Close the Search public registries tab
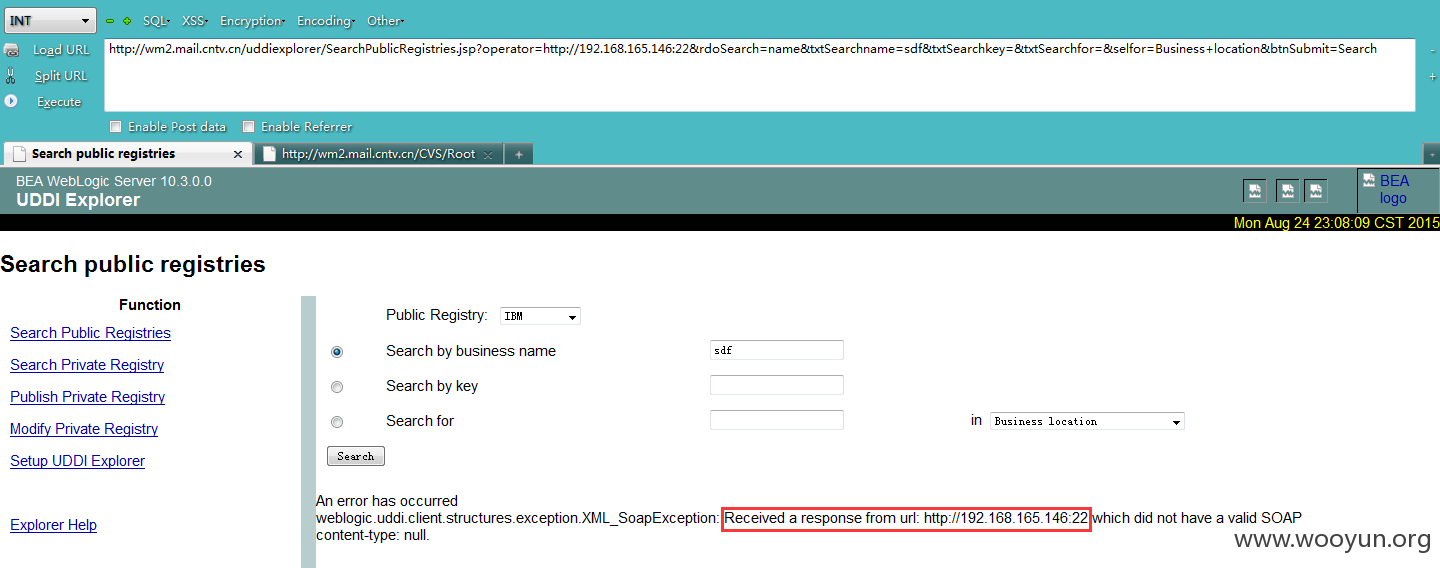The width and height of the screenshot is (1440, 568). [x=238, y=154]
